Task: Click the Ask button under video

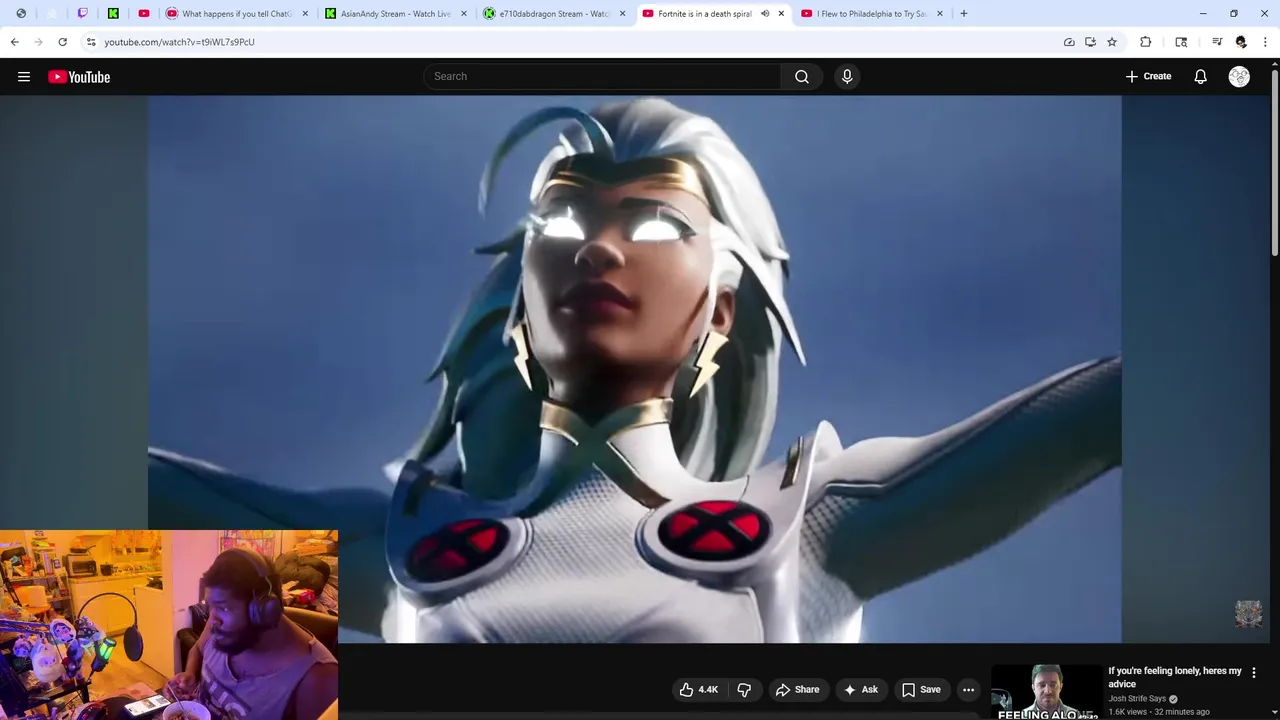Action: [860, 689]
